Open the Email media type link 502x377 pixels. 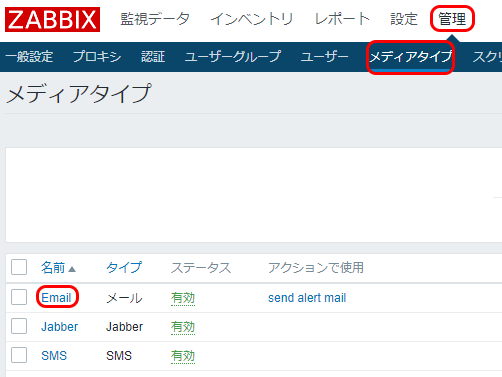click(x=56, y=297)
